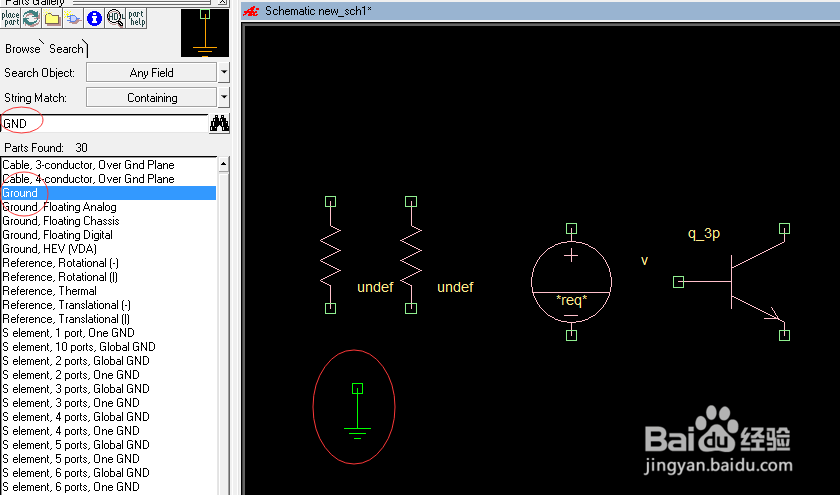Click the right resistor's undef value label
The image size is (840, 495).
[x=455, y=287]
